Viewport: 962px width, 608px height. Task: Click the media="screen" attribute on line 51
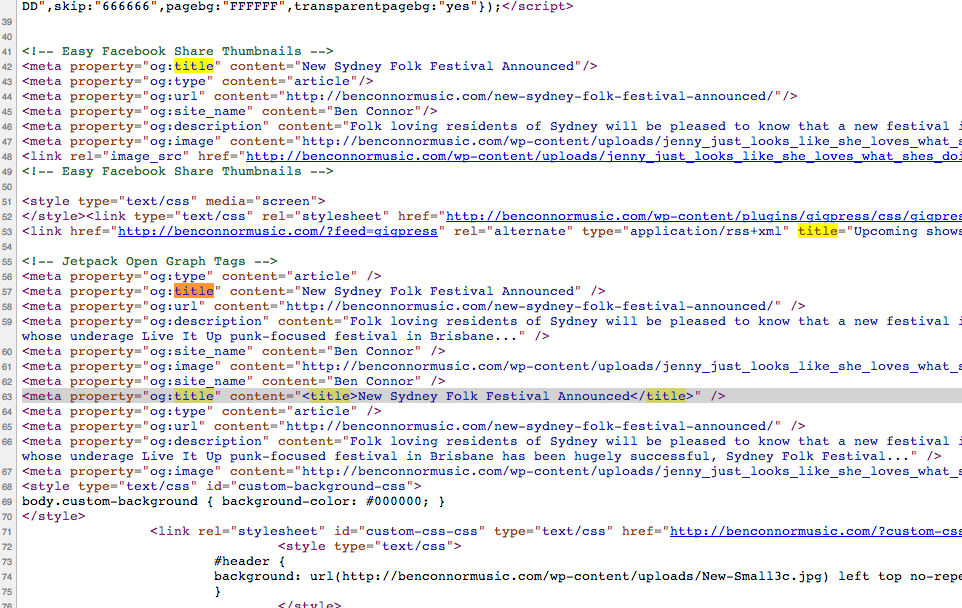point(262,201)
